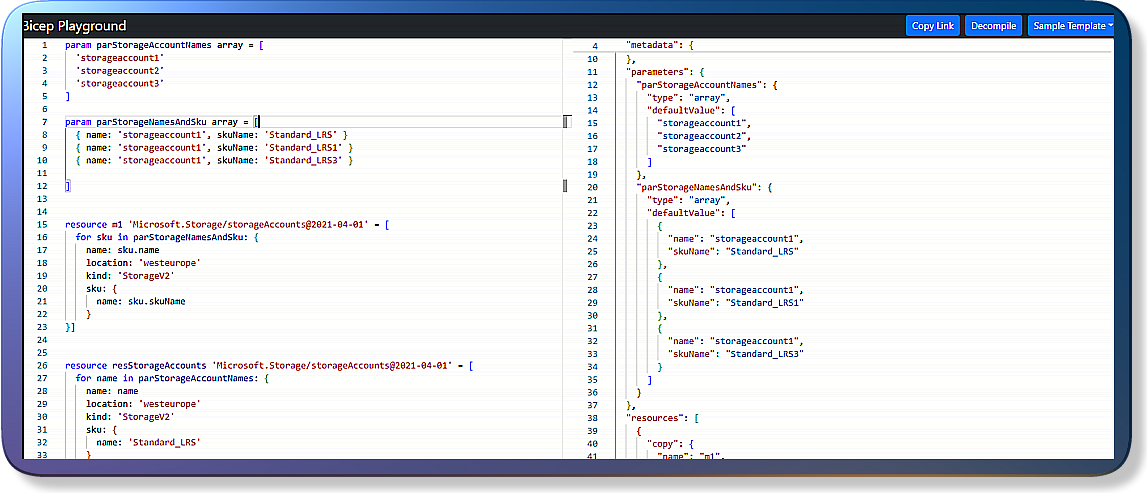This screenshot has width=1147, height=493.
Task: Click the name: 'Standard_LRS' line in Bicep editor
Action: point(148,442)
